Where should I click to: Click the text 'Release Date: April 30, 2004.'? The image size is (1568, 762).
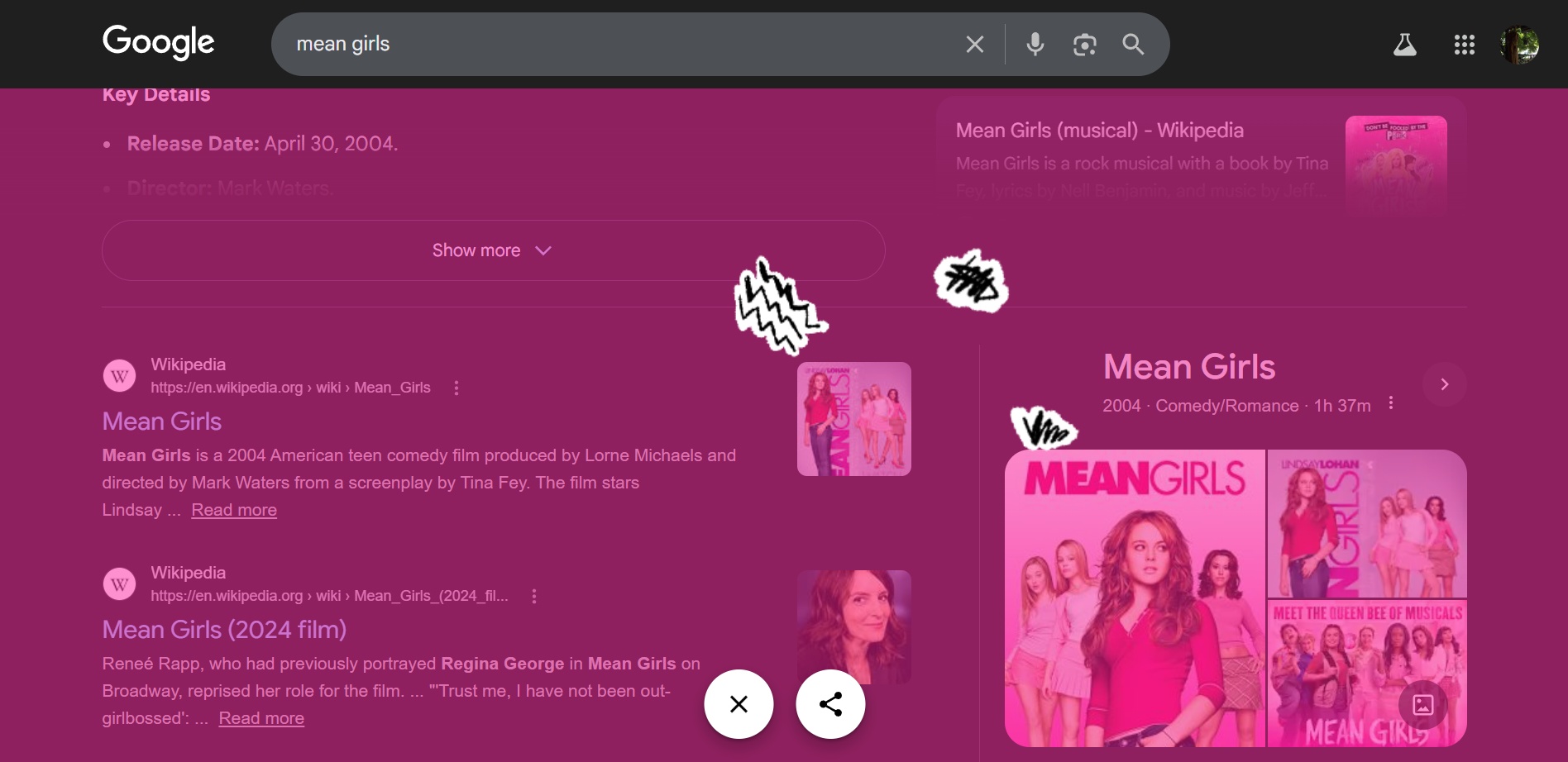point(262,144)
